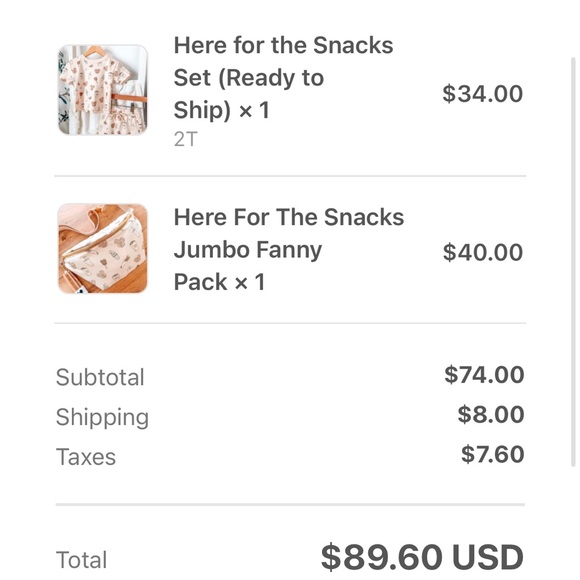Viewport: 580px width, 580px height.
Task: Click the × 1 quantity of Snacks Set
Action: [254, 110]
